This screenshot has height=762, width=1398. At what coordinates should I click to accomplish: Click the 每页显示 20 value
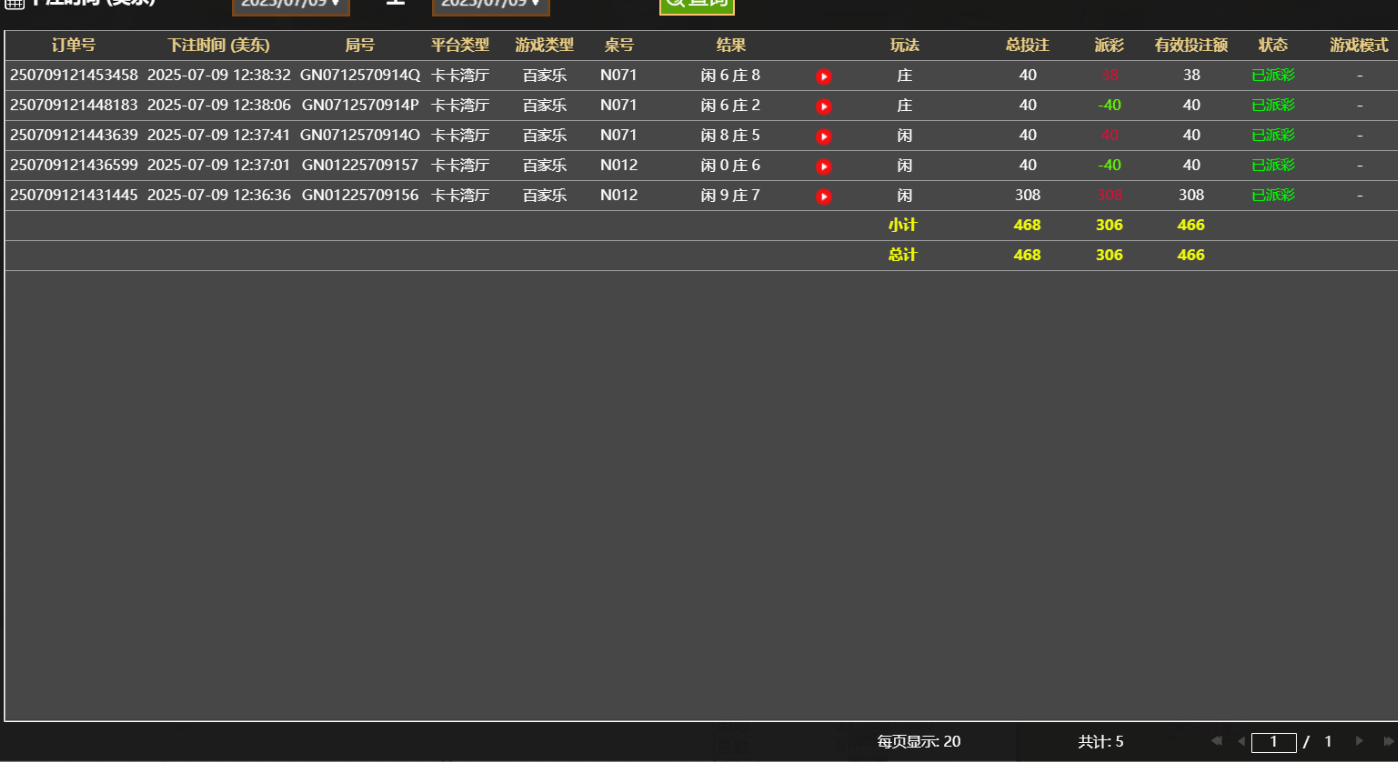951,741
